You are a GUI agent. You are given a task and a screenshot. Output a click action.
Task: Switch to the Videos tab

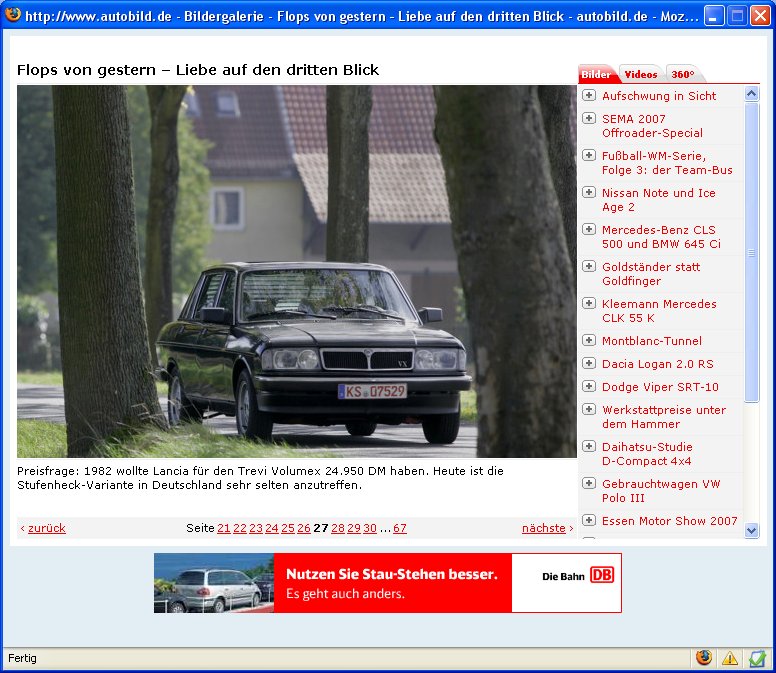(641, 74)
